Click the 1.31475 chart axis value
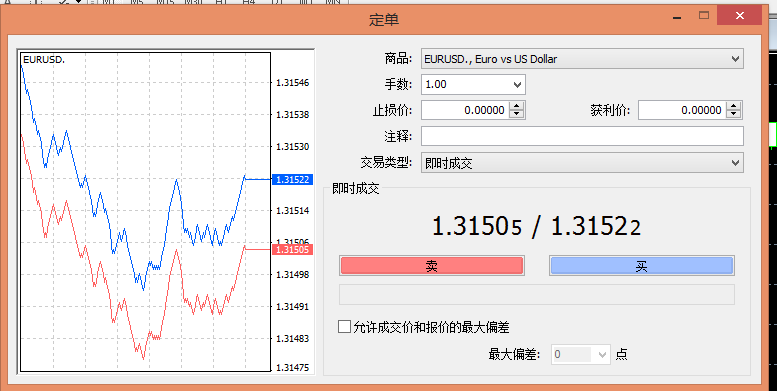 292,368
